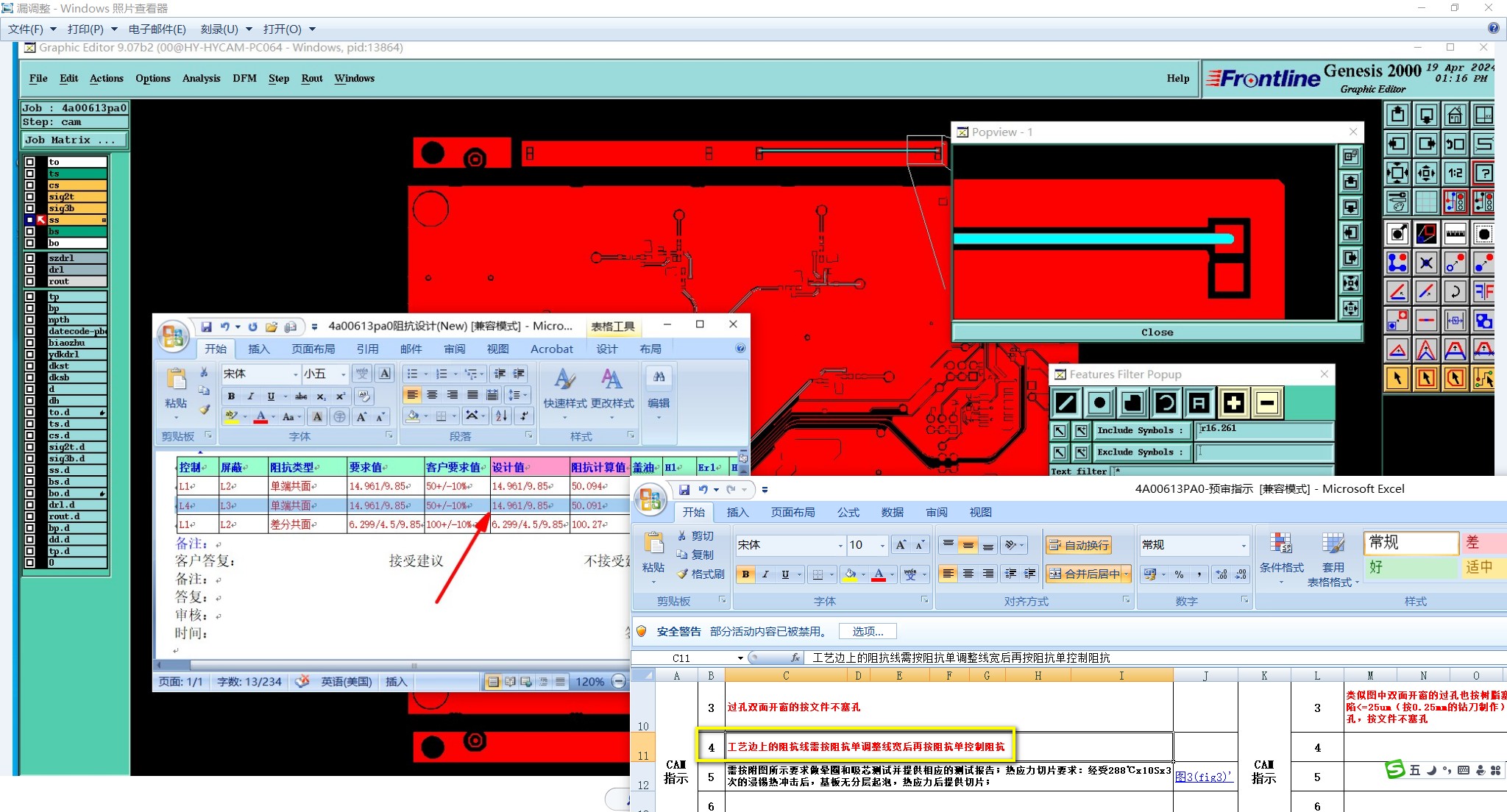Click the Close button in Popview
The height and width of the screenshot is (812, 1507).
[1157, 332]
